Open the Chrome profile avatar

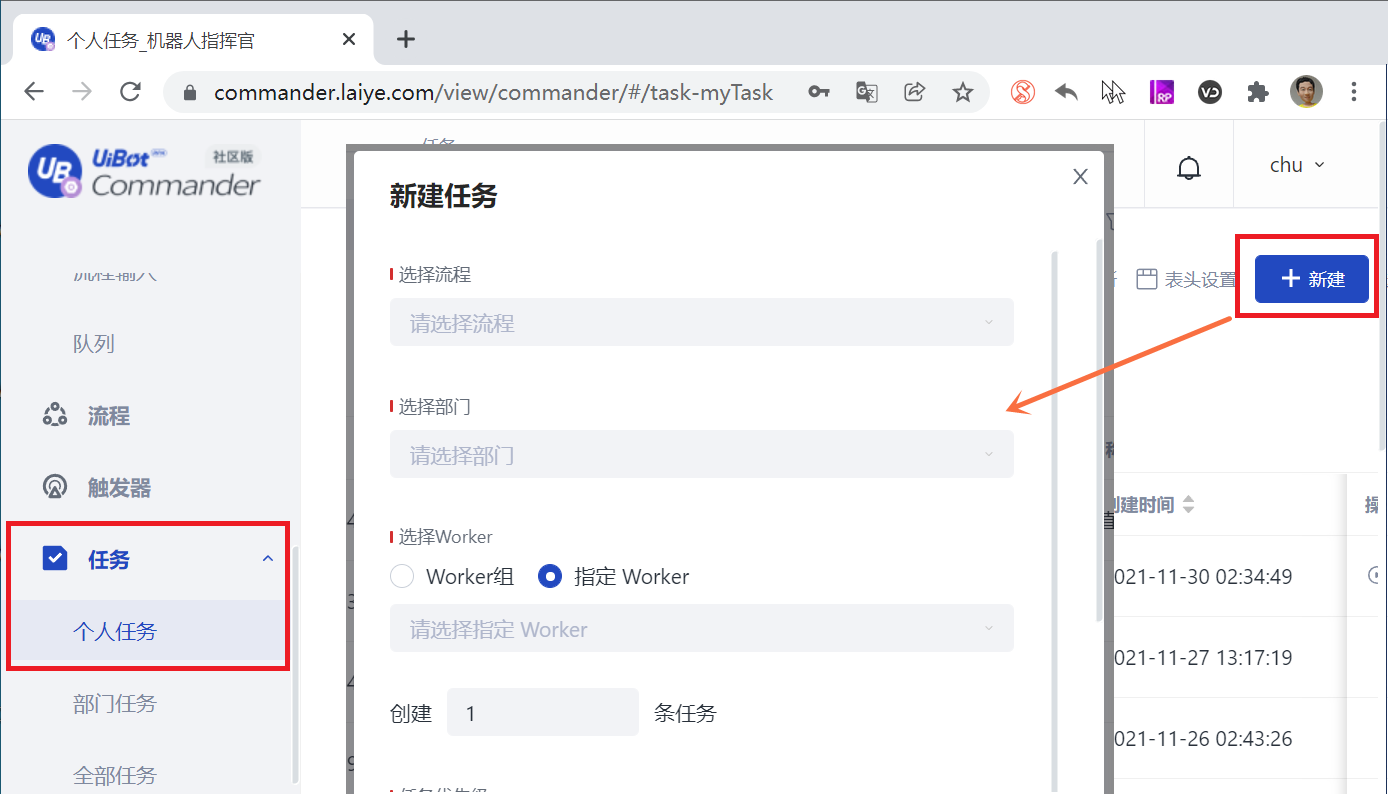click(x=1306, y=92)
